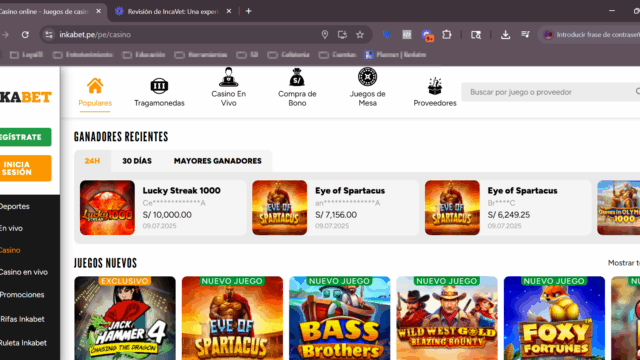Open the Eye of Spartacus S/ 7,156.00 thumbnail
The height and width of the screenshot is (360, 640).
[280, 207]
